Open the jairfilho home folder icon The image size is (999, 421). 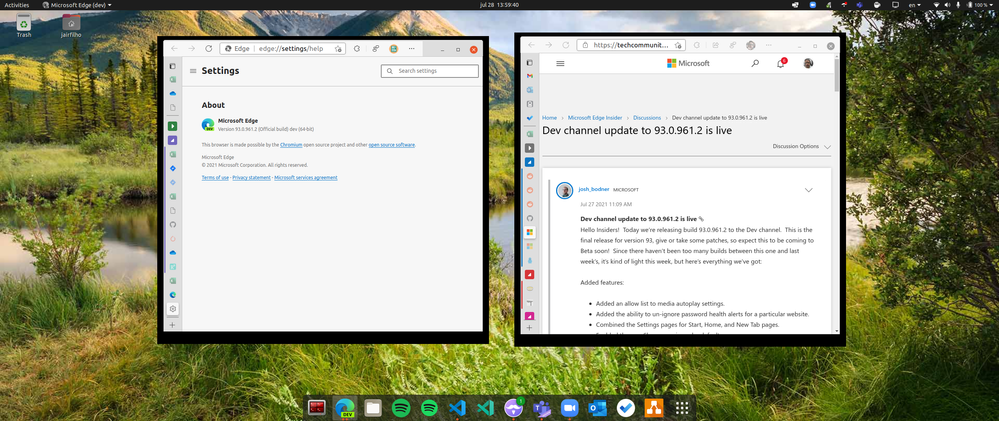[x=71, y=25]
